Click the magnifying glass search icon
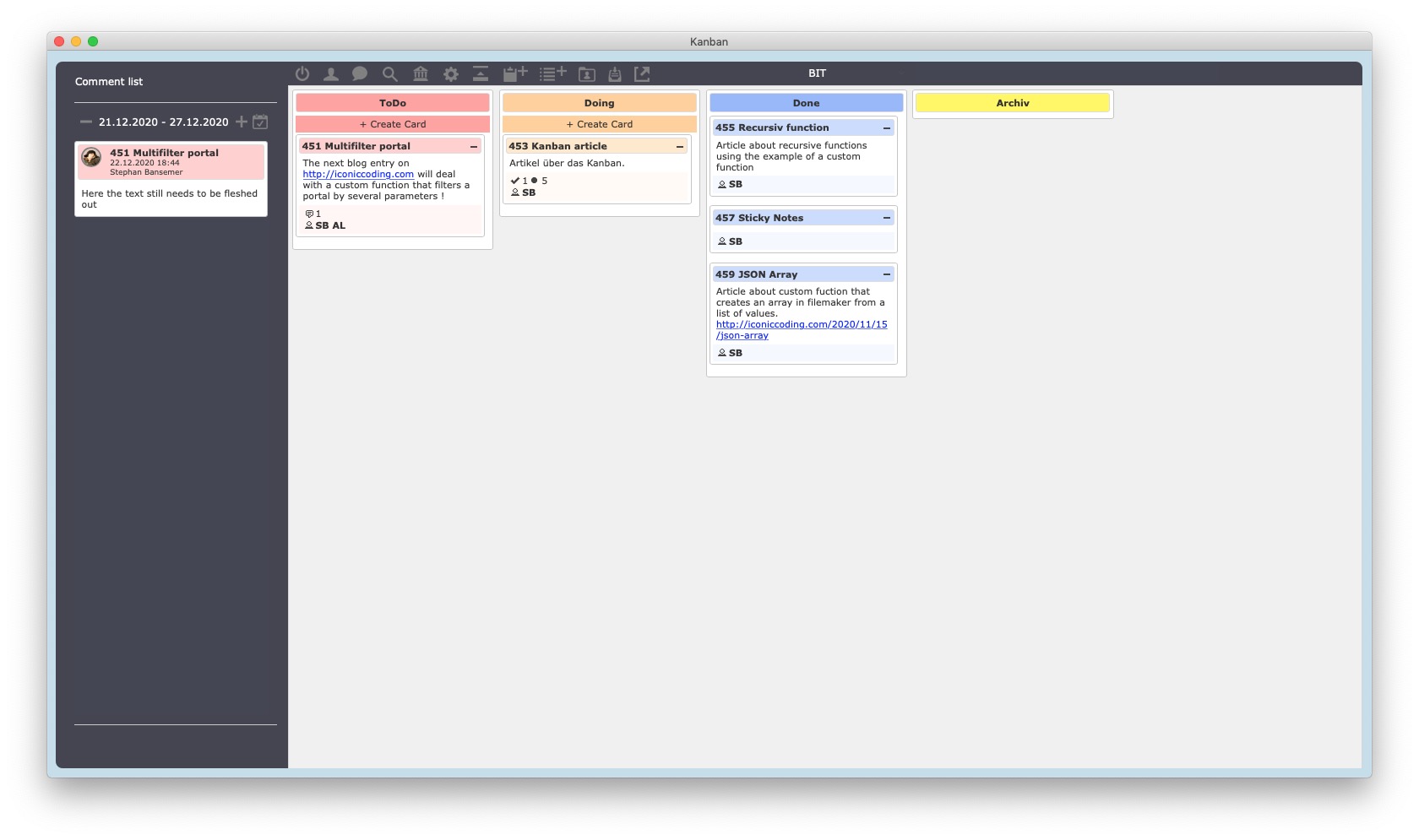The height and width of the screenshot is (840, 1419). (389, 74)
